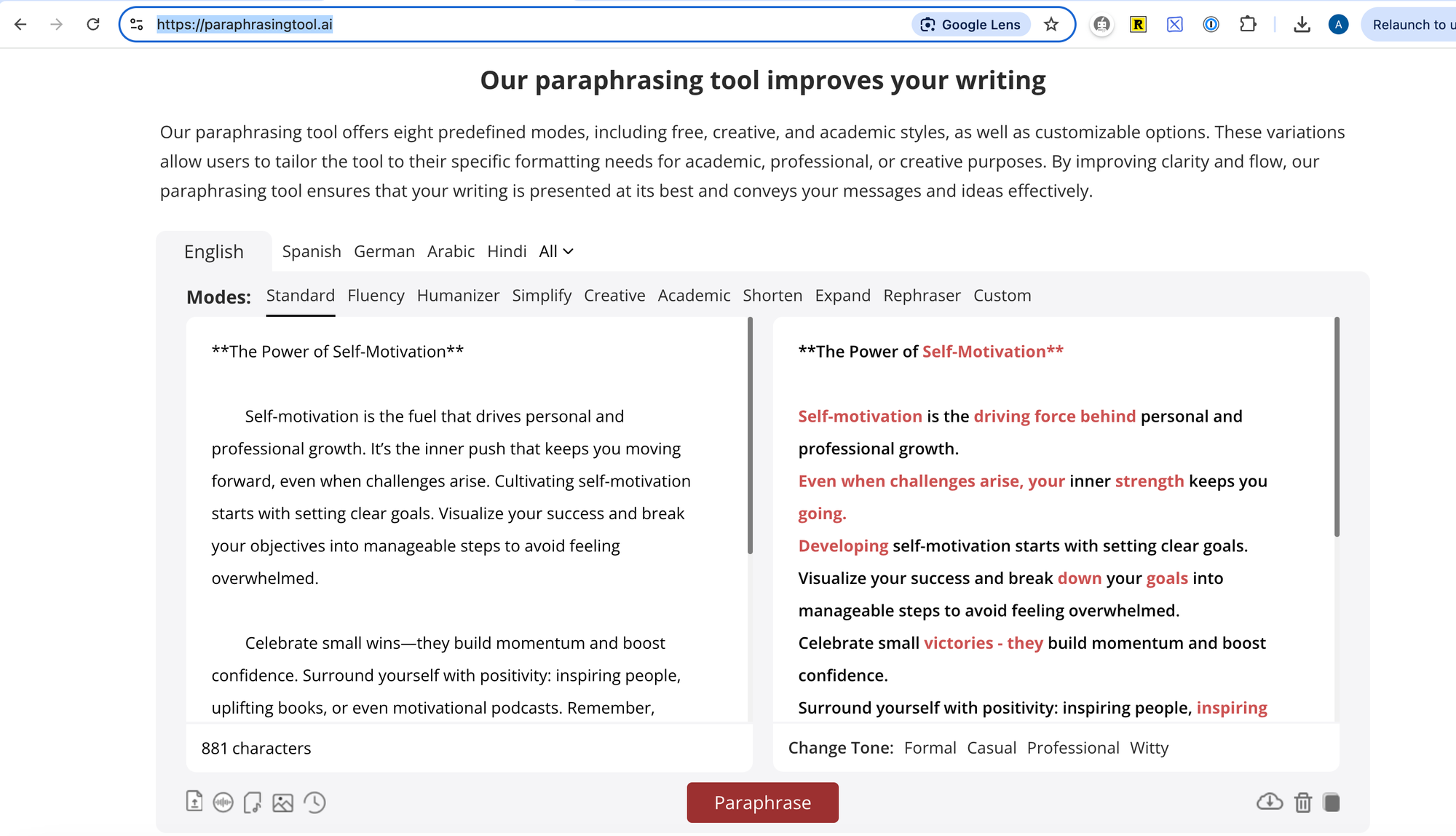Select the Humanizer paraphrasing mode

pyautogui.click(x=458, y=295)
